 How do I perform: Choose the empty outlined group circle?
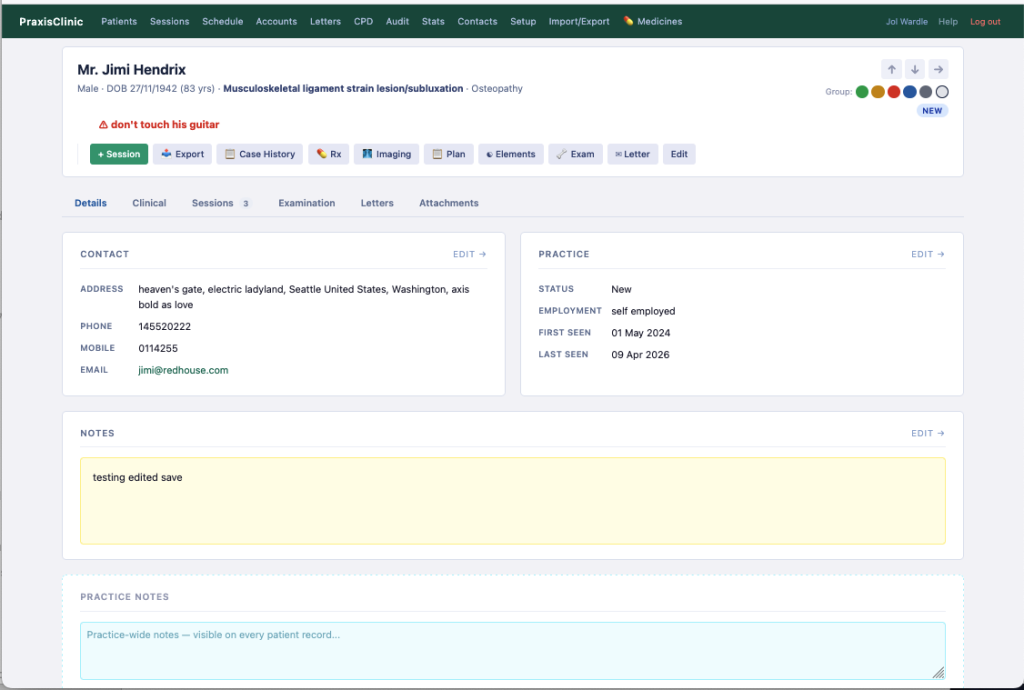point(942,92)
